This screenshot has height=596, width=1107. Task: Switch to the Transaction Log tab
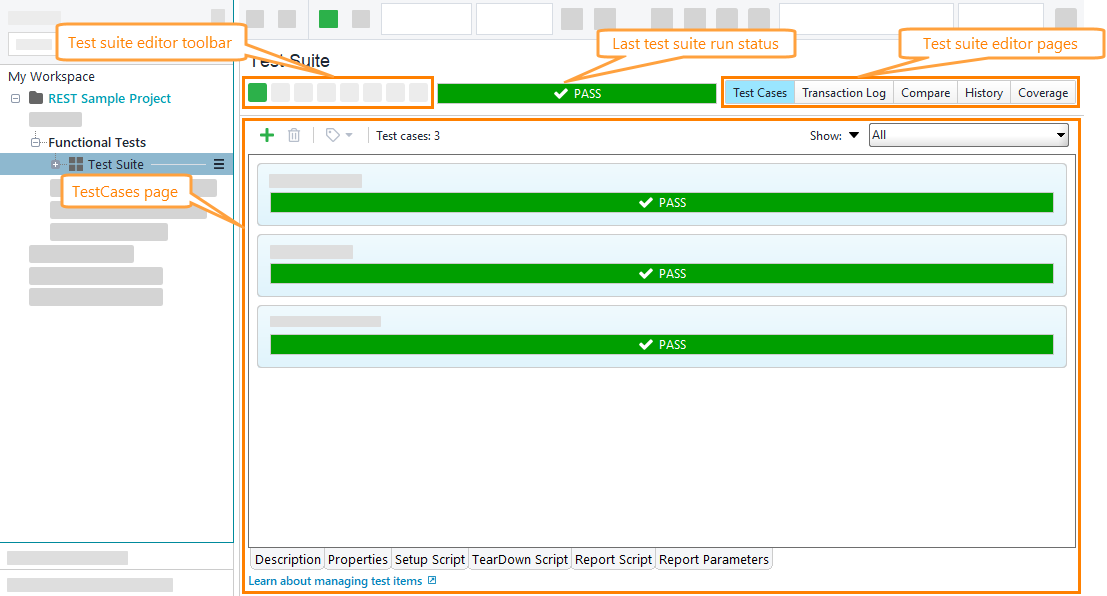843,92
